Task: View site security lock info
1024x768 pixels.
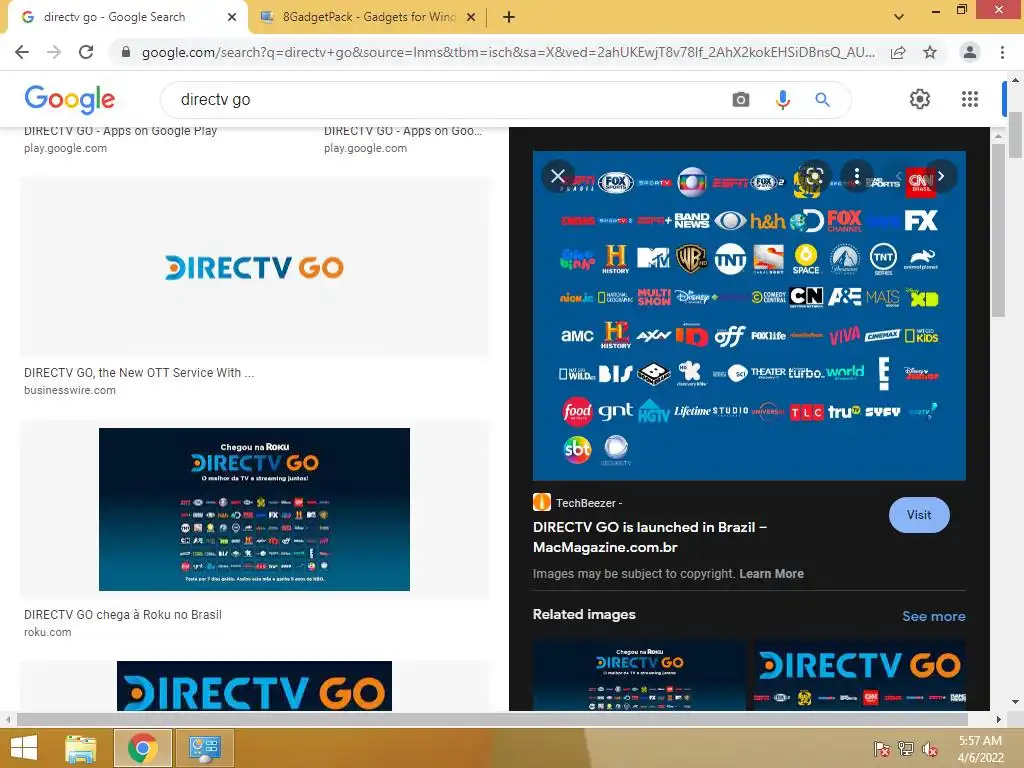Action: 126,52
